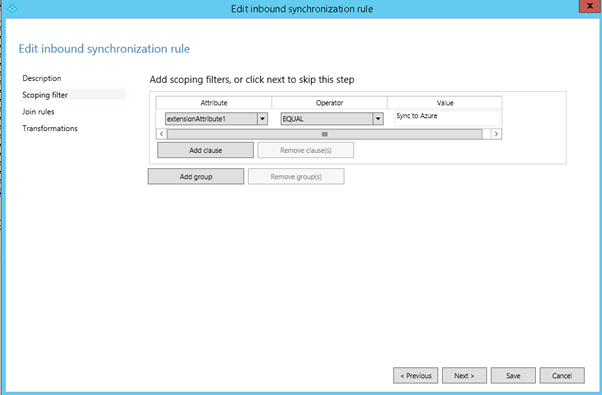602x395 pixels.
Task: Expand the EQUAL operator dropdown arrow
Action: click(378, 119)
